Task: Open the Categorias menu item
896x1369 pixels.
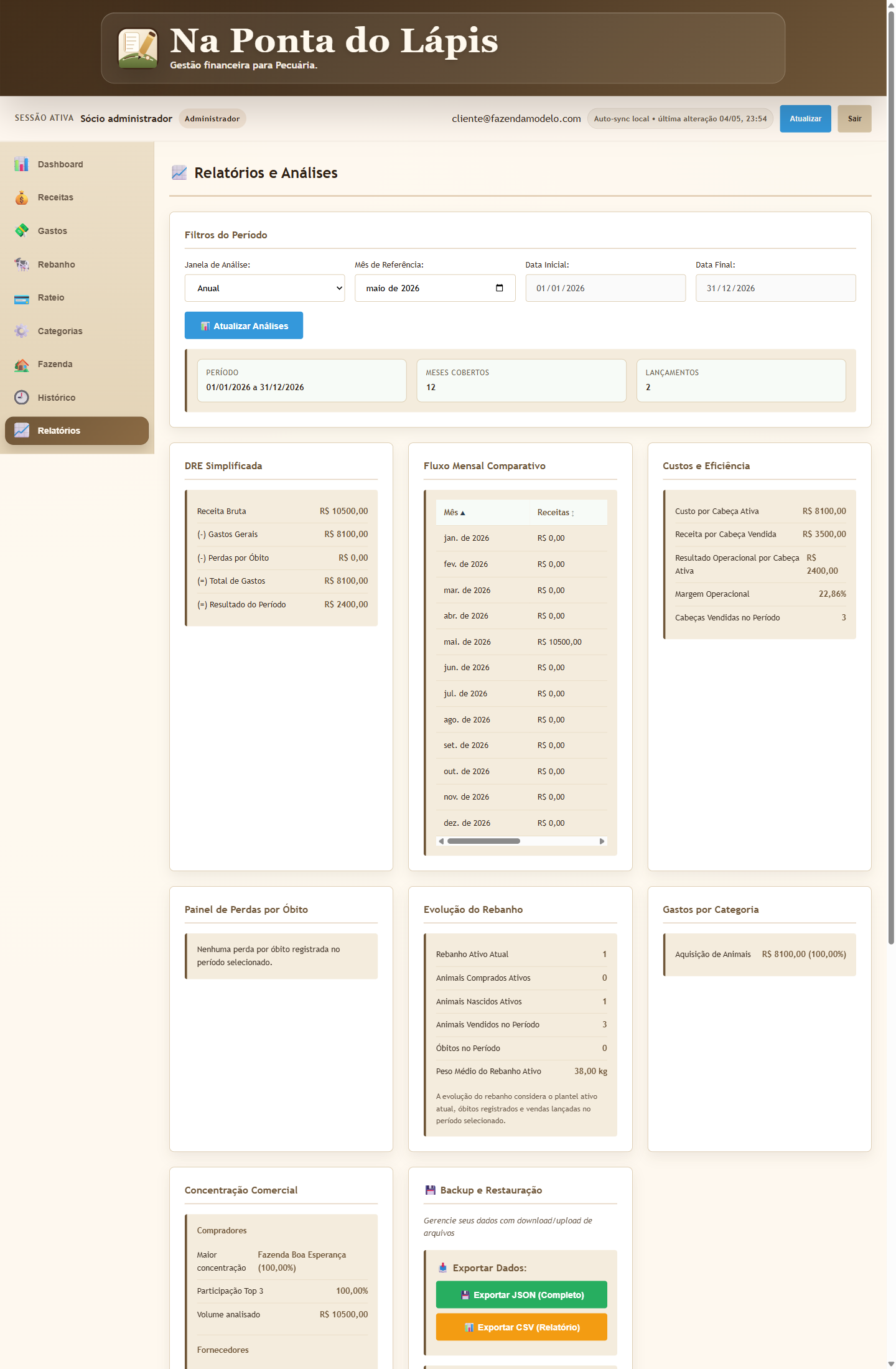Action: 77,331
